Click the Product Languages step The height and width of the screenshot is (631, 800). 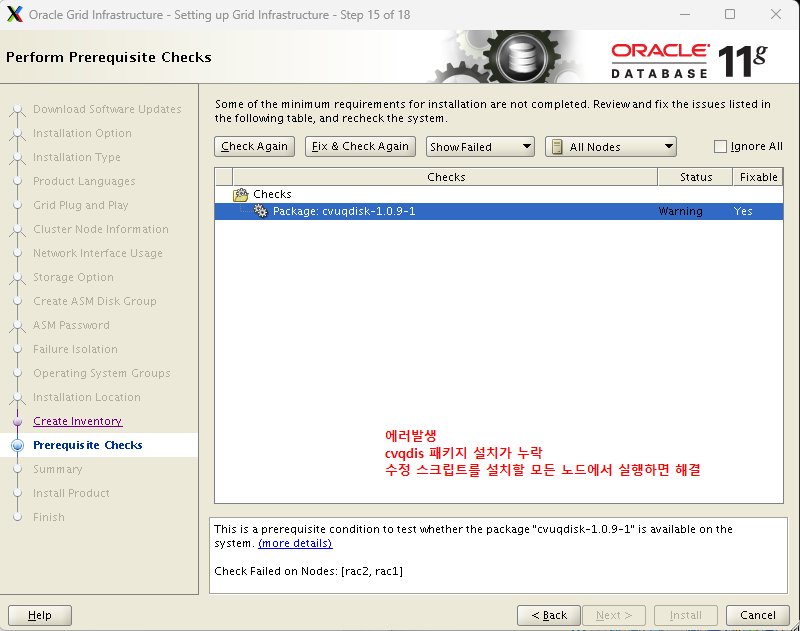(x=84, y=181)
